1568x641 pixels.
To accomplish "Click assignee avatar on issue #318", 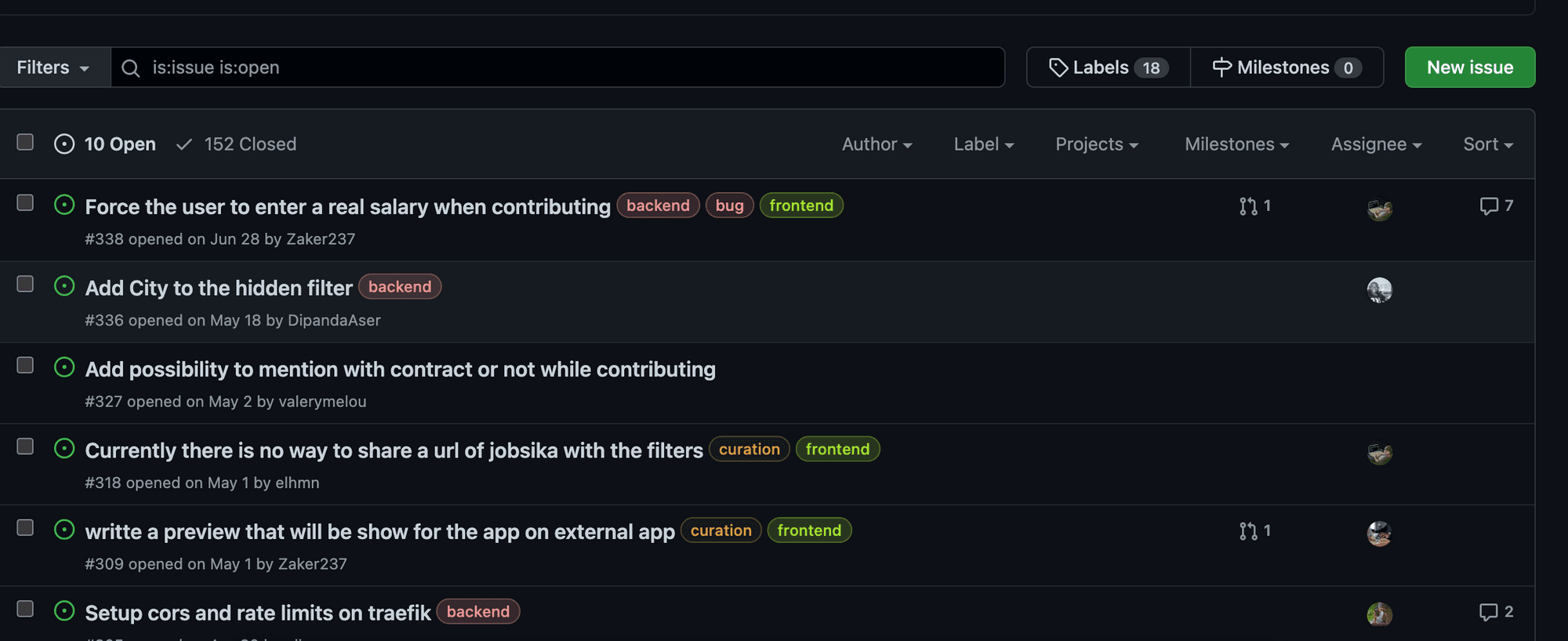I will (x=1379, y=453).
